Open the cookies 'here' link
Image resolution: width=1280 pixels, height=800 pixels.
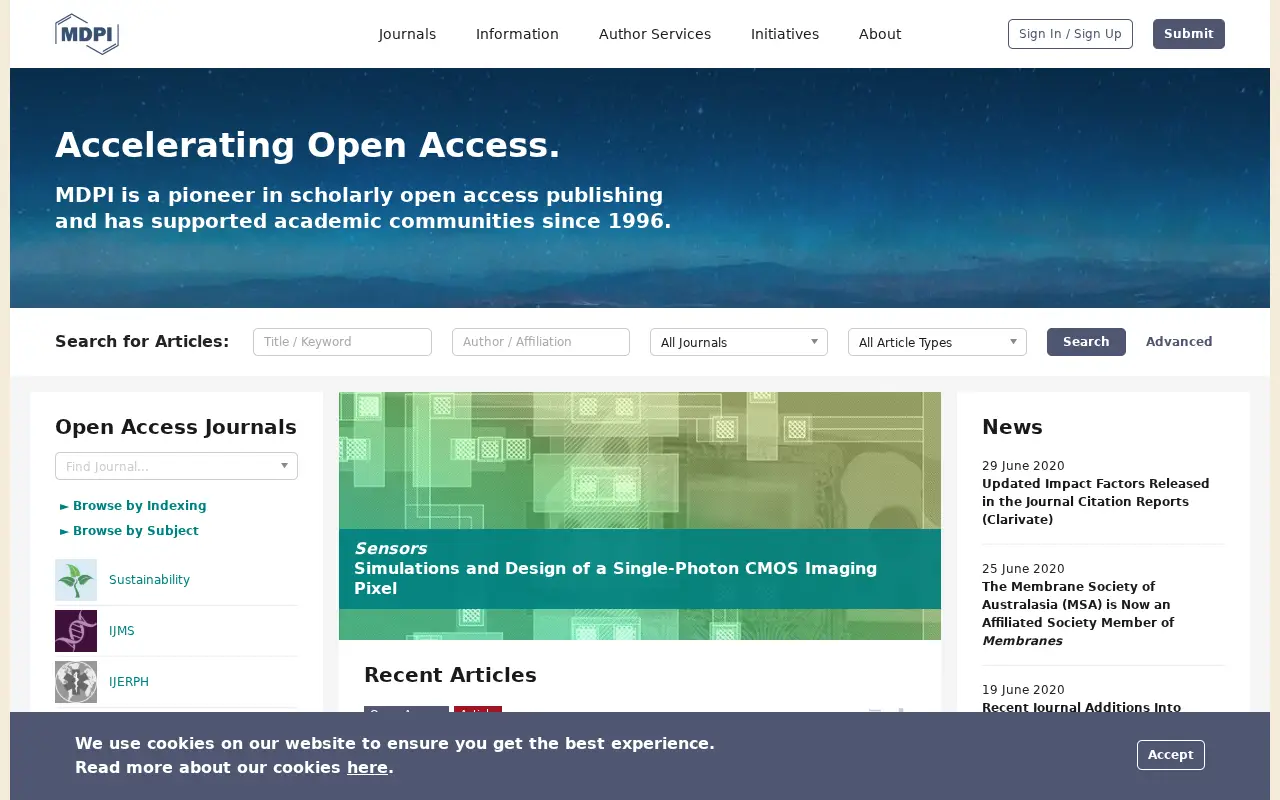tap(367, 768)
